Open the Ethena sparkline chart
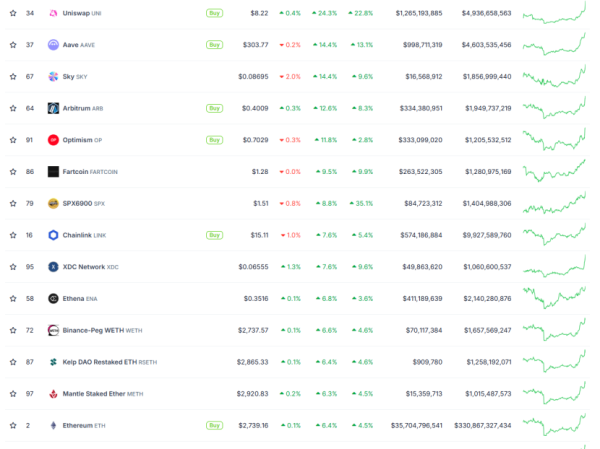 [x=554, y=299]
